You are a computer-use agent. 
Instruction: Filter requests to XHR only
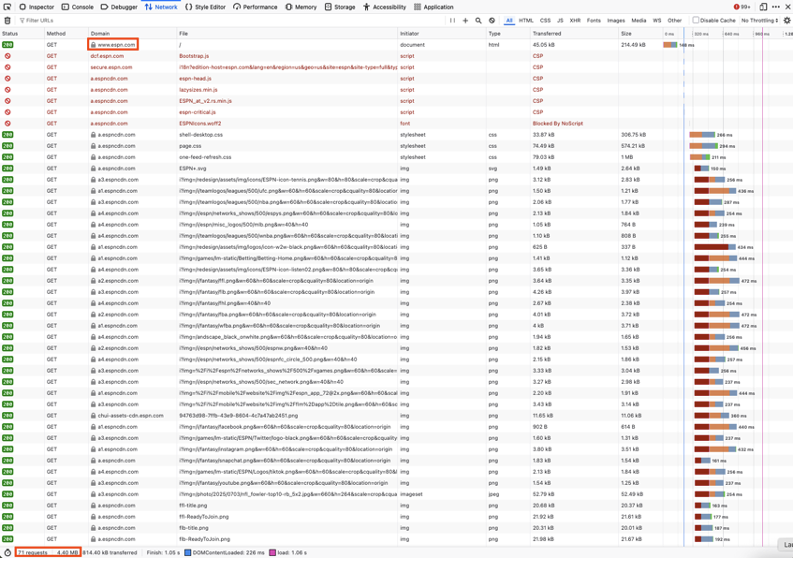(x=575, y=21)
